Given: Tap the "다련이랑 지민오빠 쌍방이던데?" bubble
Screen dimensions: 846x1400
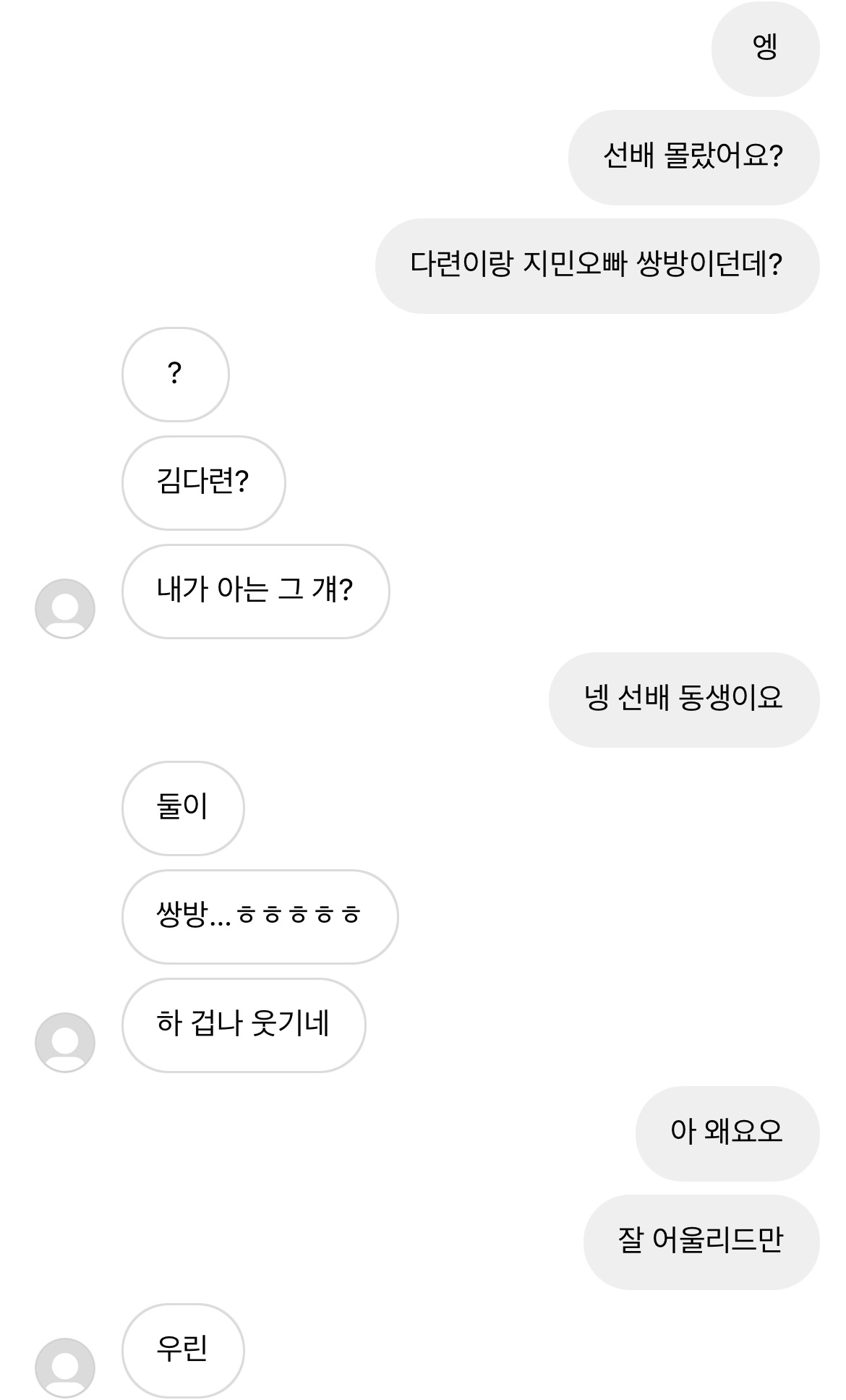Looking at the screenshot, I should pos(597,265).
